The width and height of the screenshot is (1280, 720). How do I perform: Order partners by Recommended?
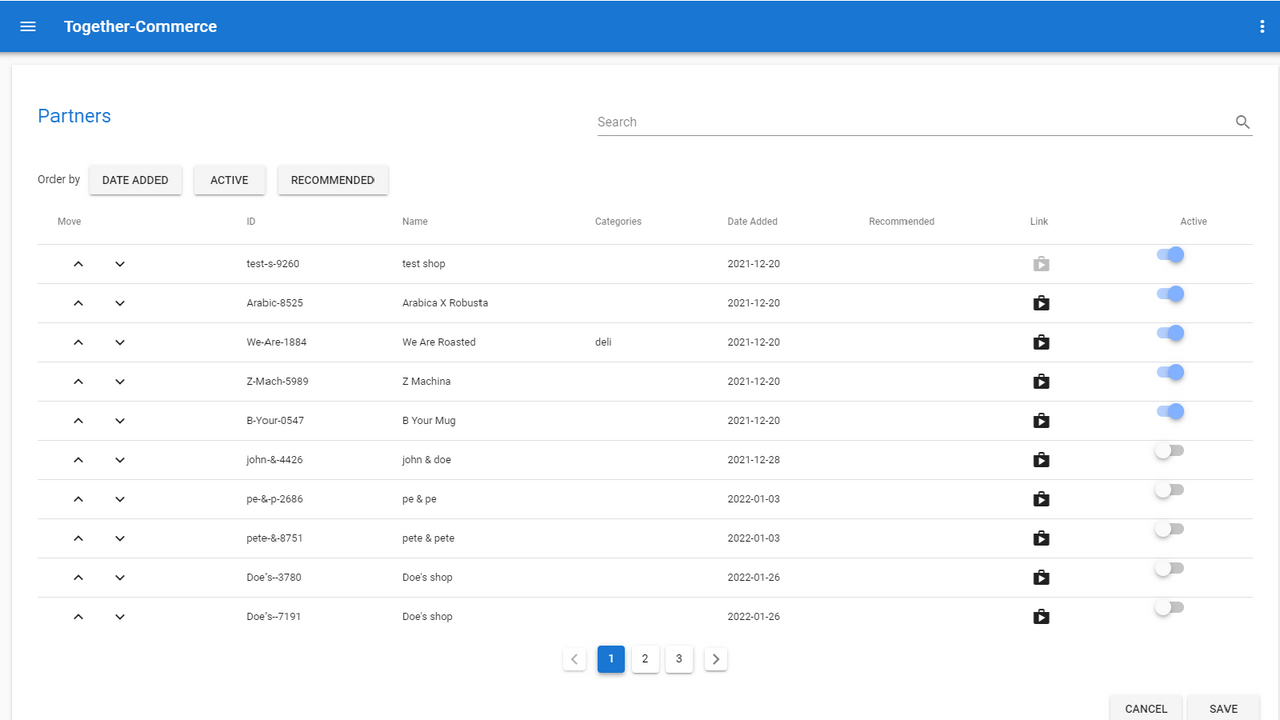point(333,180)
